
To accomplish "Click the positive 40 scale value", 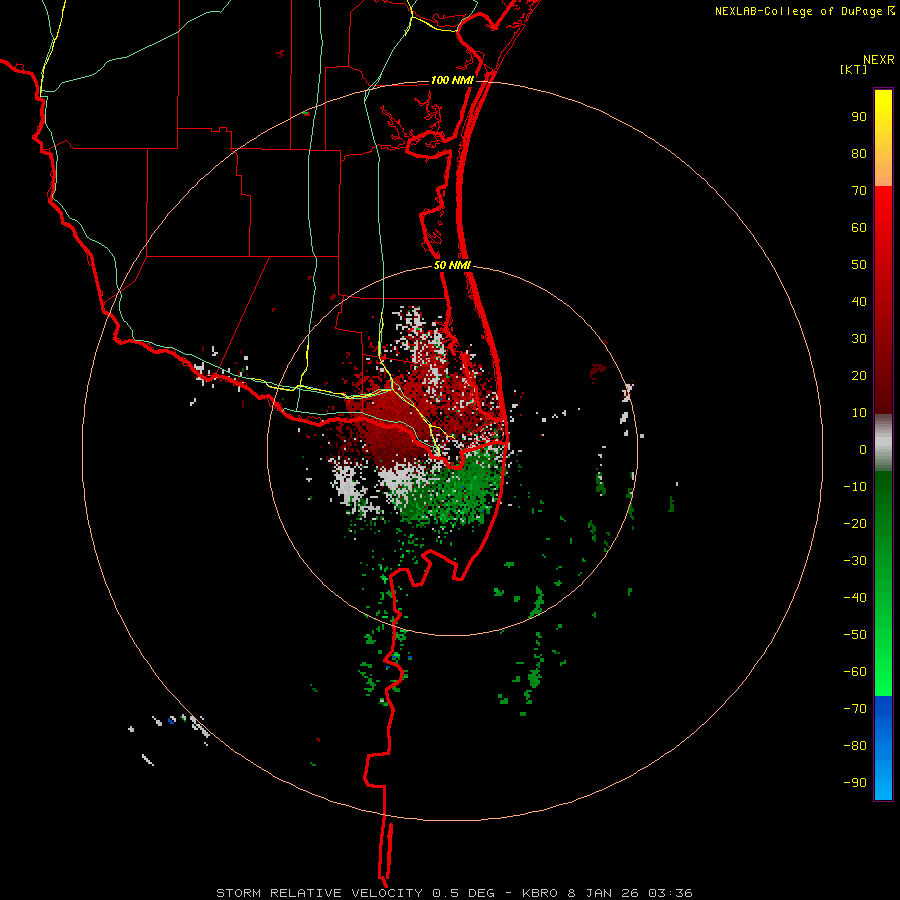I will point(859,302).
